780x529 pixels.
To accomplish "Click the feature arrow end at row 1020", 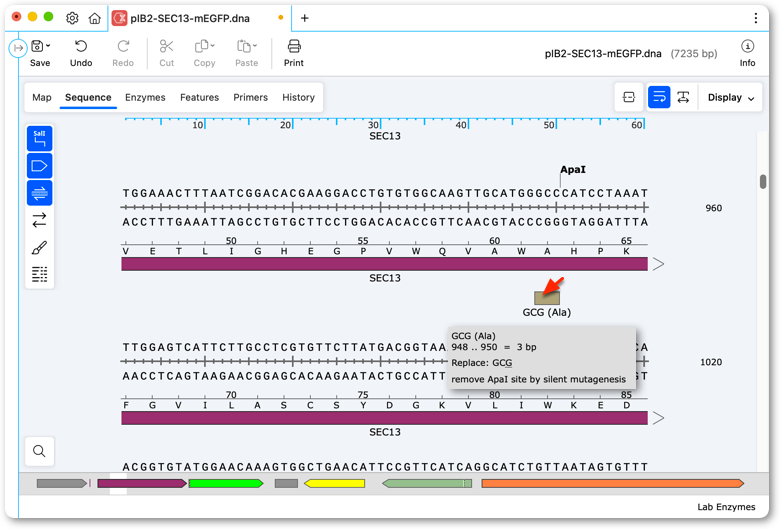I will coord(658,418).
